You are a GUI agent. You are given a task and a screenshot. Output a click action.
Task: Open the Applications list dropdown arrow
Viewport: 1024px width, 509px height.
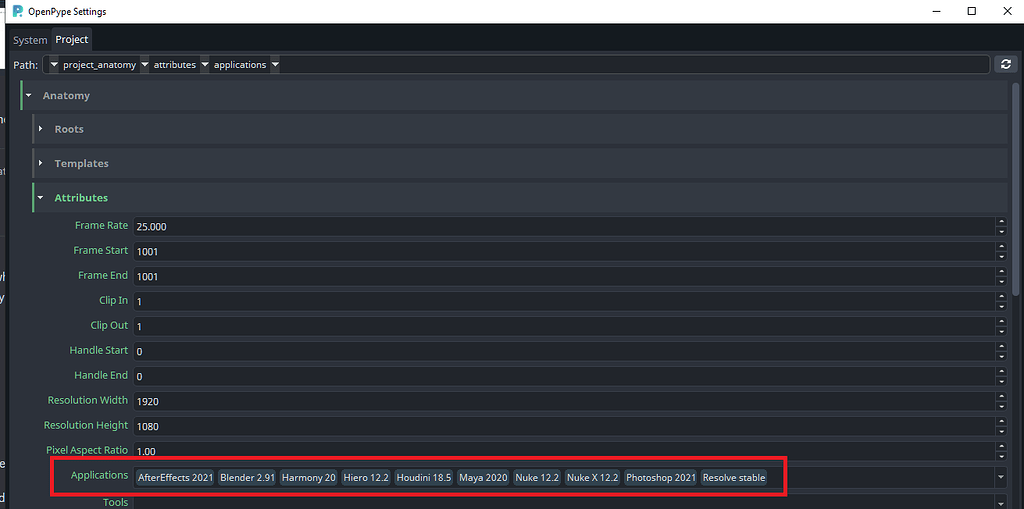(x=1001, y=477)
